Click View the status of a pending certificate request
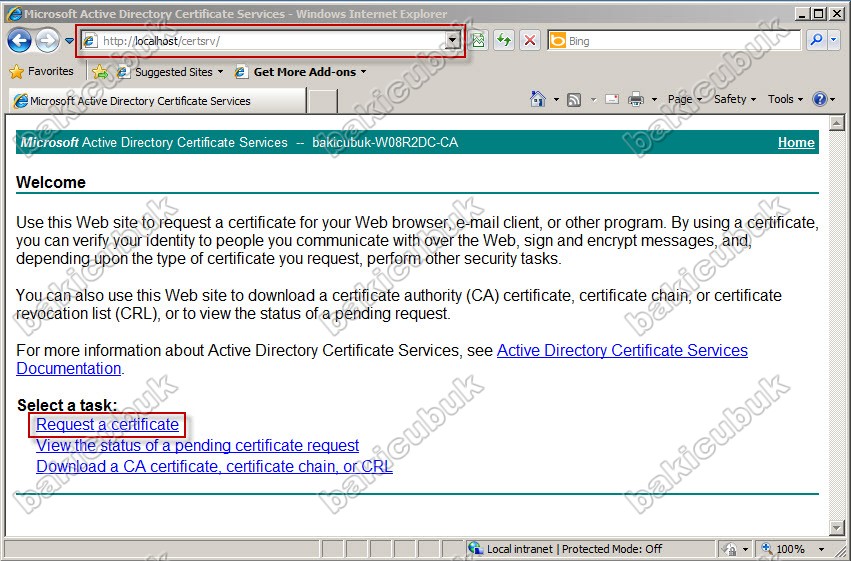This screenshot has height=561, width=851. (198, 445)
